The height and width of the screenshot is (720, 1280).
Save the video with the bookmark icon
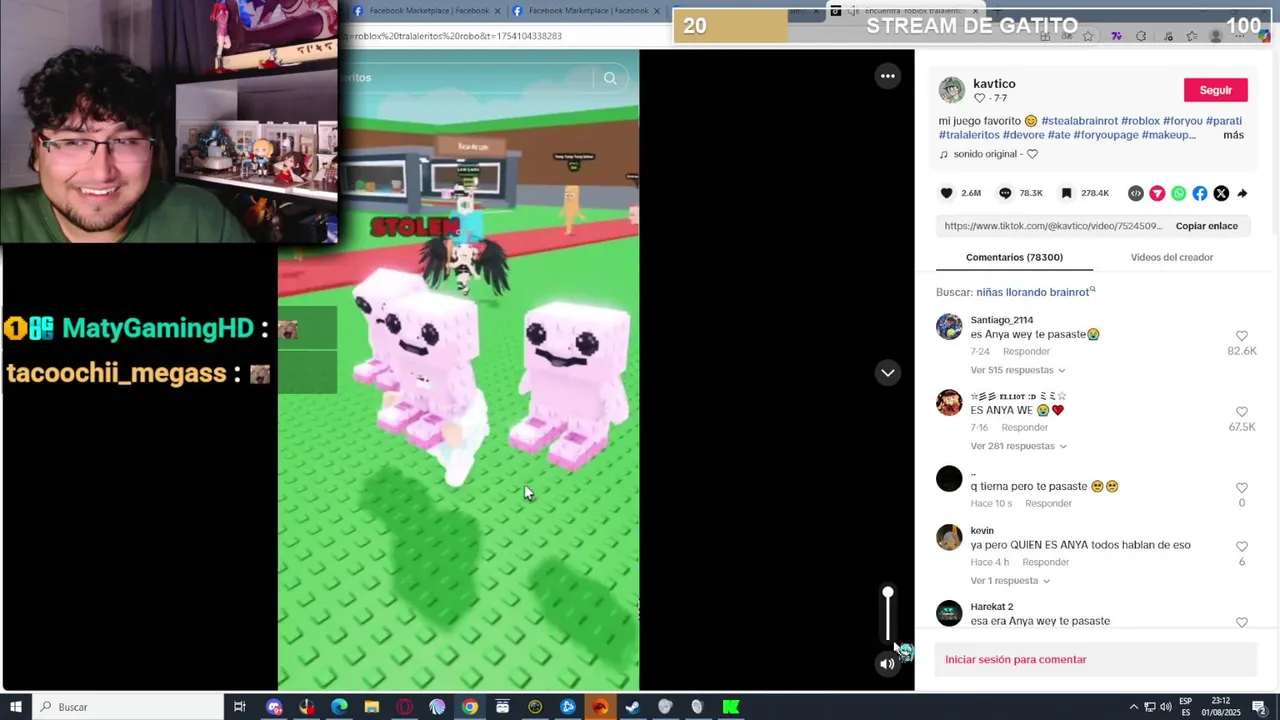click(1066, 193)
